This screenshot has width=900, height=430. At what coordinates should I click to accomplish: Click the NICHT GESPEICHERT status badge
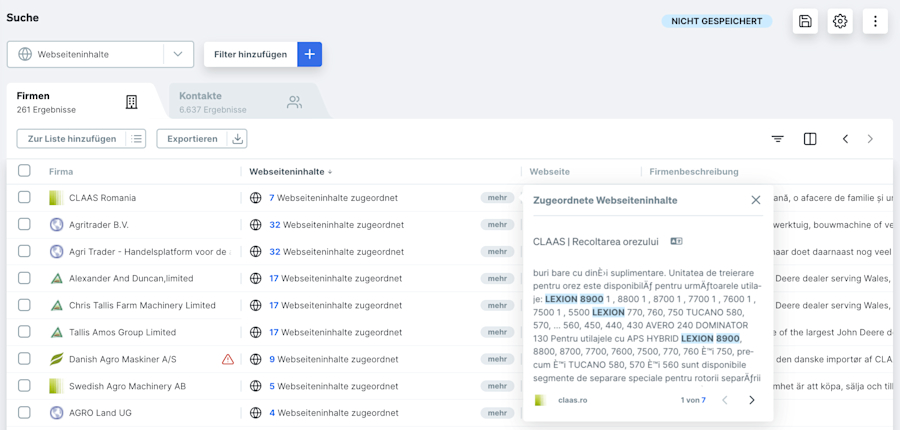716,21
